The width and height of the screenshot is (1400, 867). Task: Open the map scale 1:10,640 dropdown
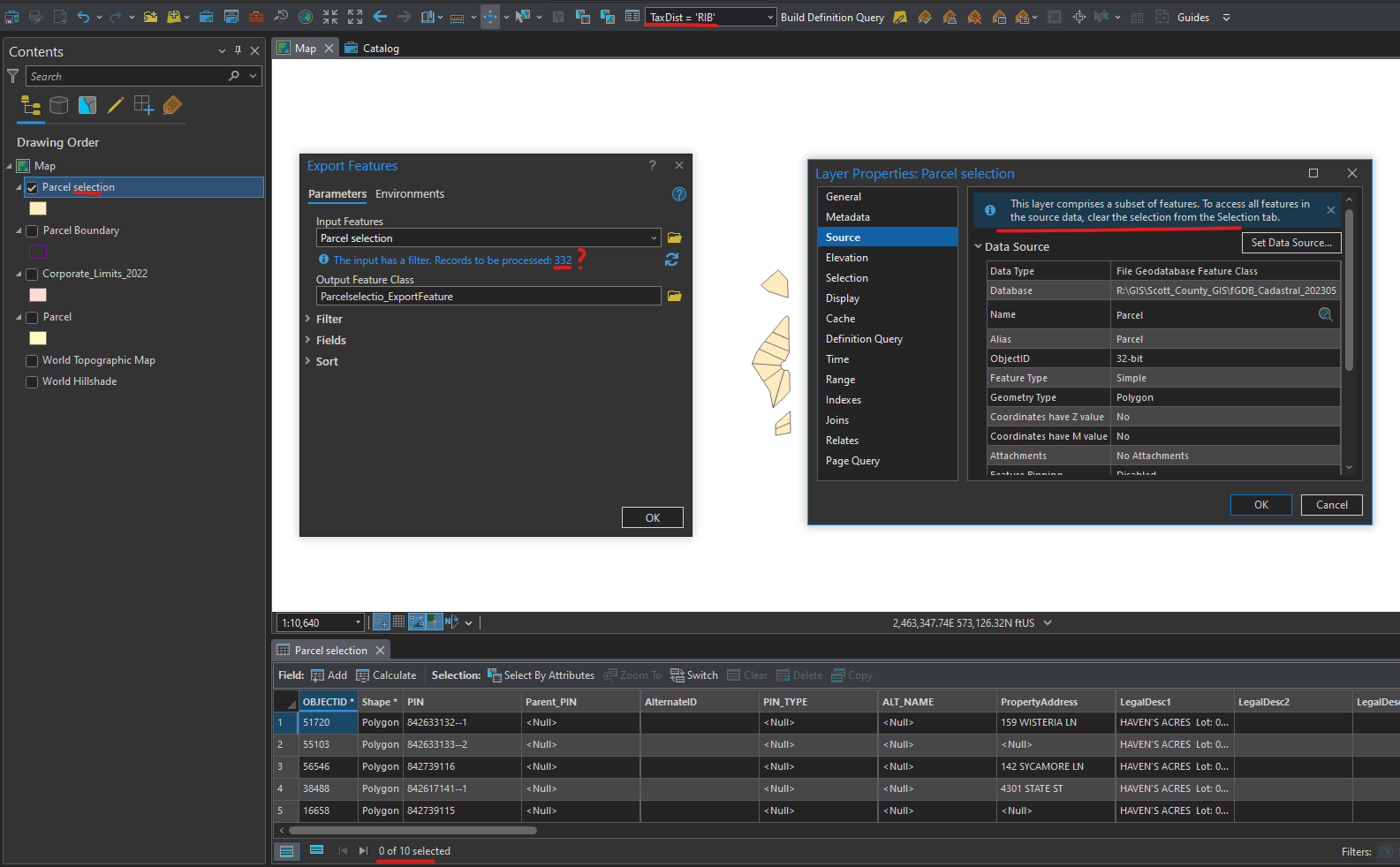pyautogui.click(x=358, y=622)
